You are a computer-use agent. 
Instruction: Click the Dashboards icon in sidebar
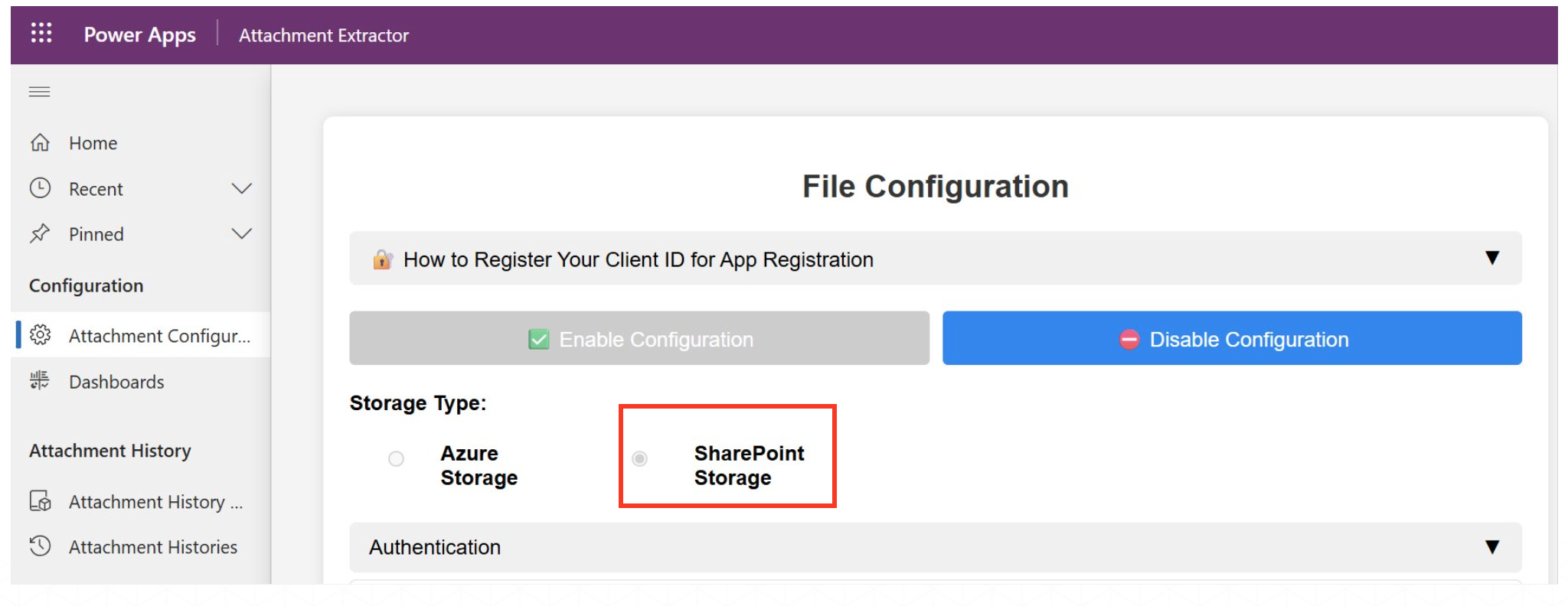tap(40, 381)
